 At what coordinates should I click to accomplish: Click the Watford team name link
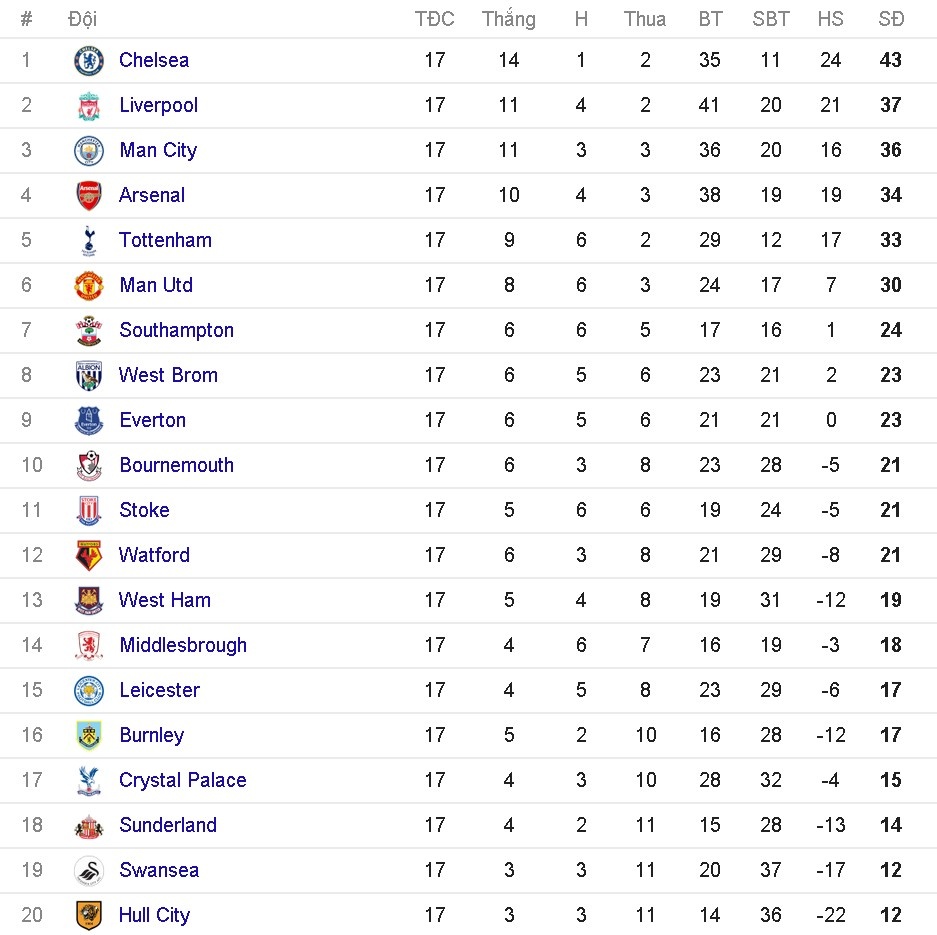[x=154, y=555]
